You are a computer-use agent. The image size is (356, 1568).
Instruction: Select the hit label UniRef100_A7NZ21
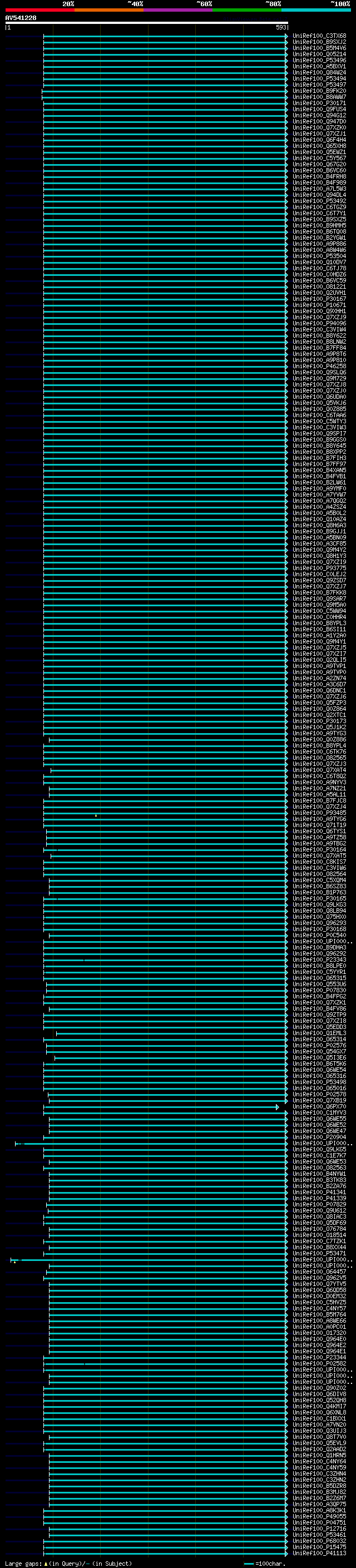point(319,788)
